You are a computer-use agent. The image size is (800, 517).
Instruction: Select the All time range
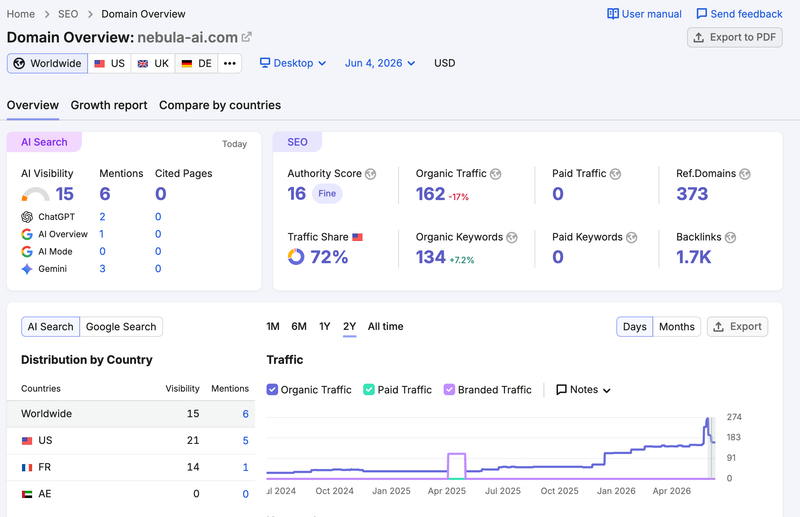[x=386, y=327]
